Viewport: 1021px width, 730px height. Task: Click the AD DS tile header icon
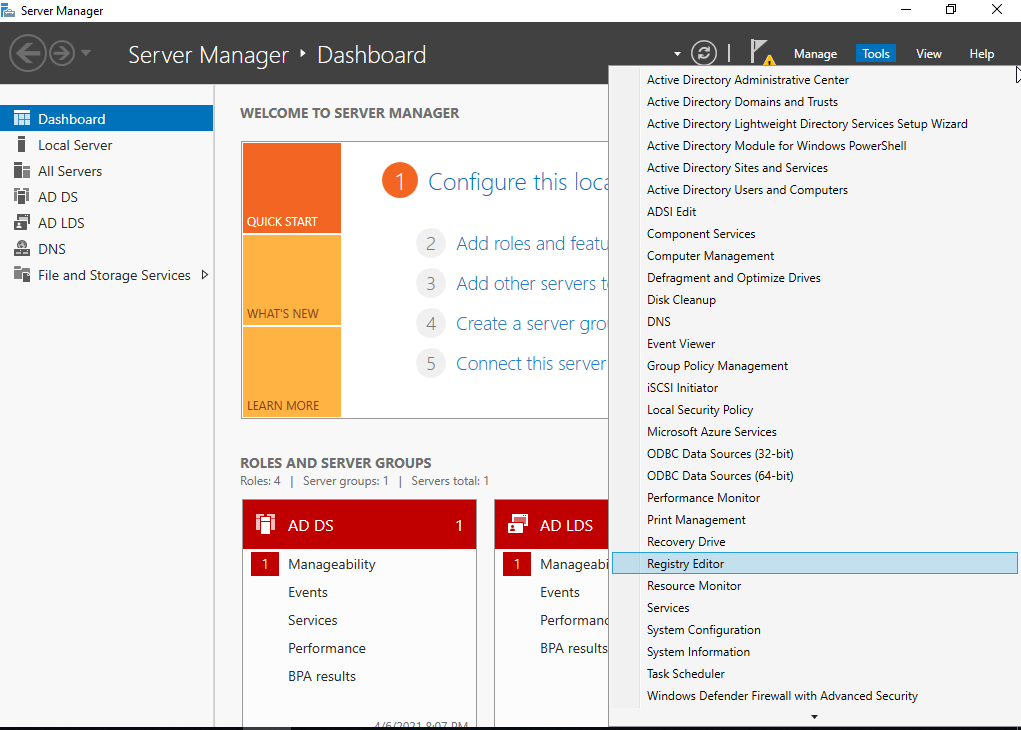point(265,525)
